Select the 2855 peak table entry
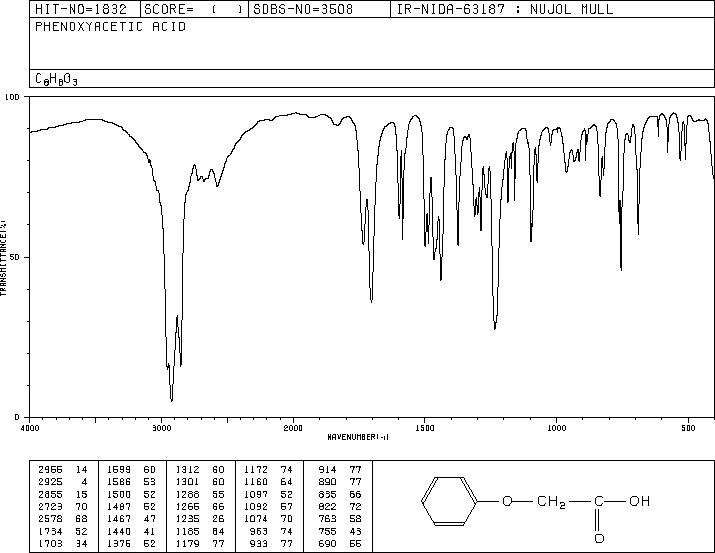715x553 pixels. (x=62, y=494)
